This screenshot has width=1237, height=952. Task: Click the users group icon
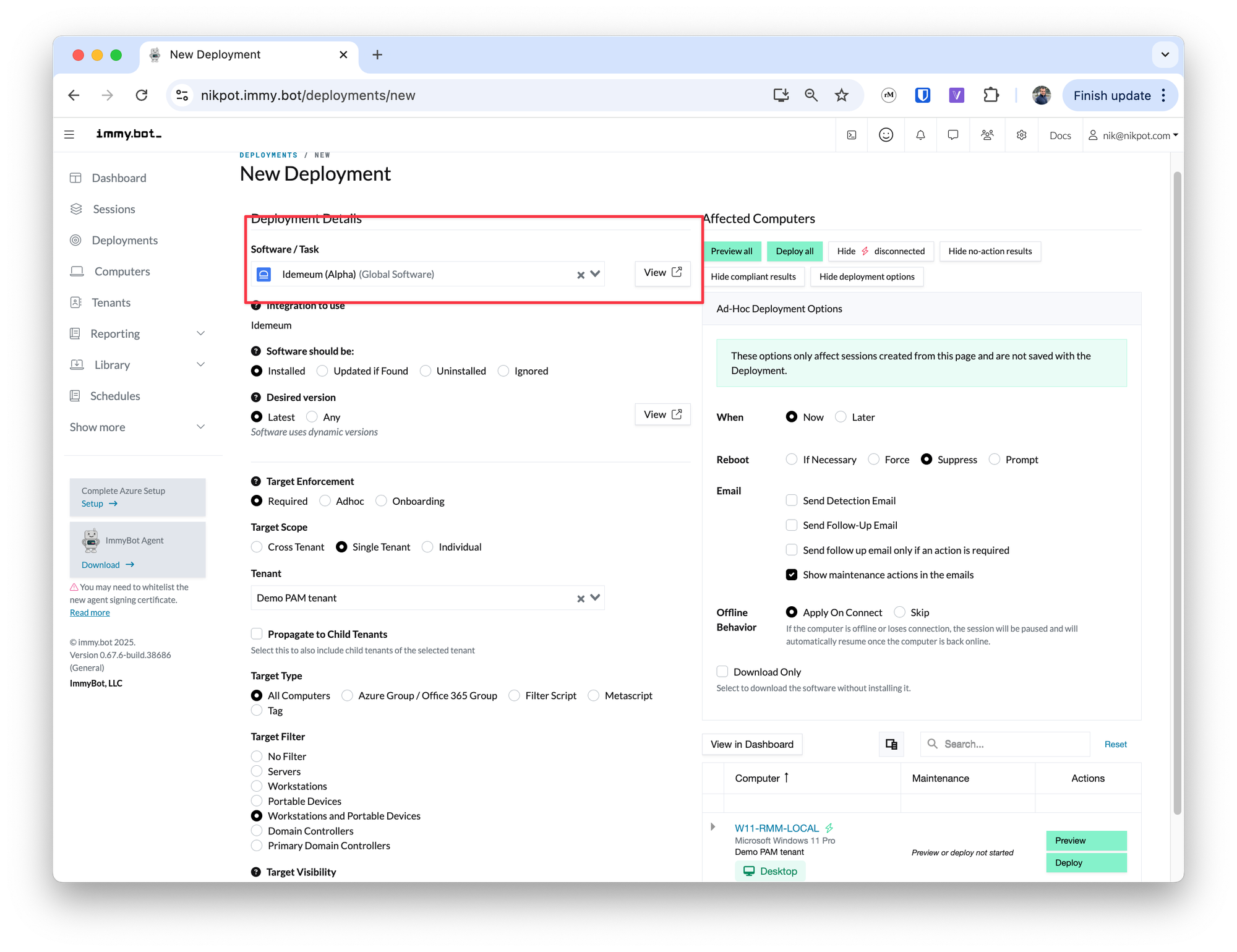tap(987, 135)
